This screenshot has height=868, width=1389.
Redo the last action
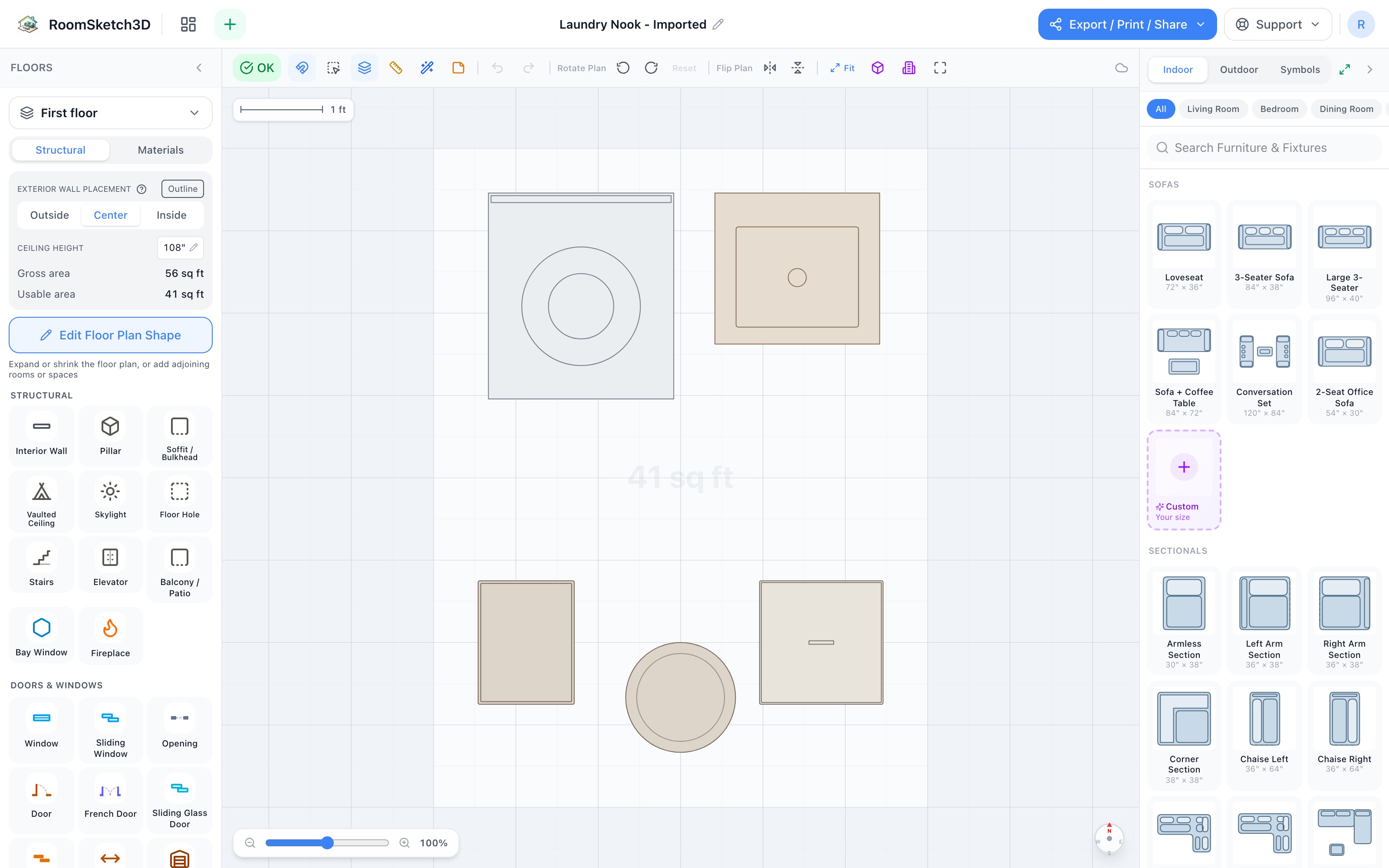coord(529,68)
